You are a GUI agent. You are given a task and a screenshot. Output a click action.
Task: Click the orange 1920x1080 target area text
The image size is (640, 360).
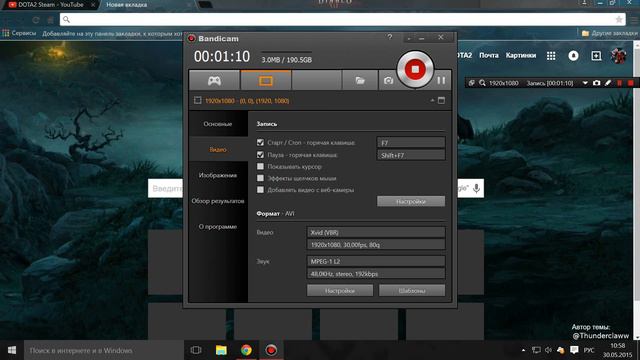[247, 100]
